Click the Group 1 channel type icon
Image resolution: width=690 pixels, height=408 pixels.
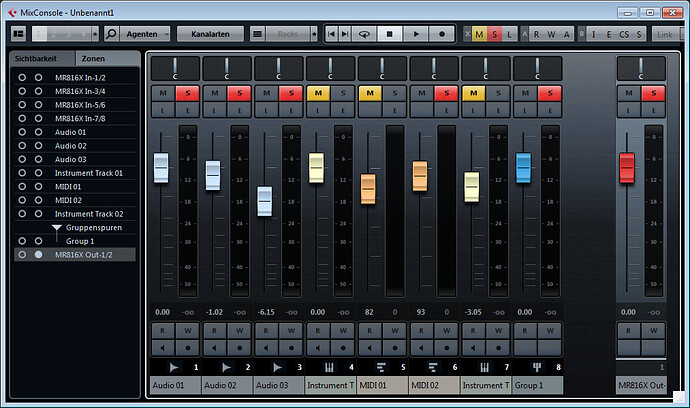[536, 367]
